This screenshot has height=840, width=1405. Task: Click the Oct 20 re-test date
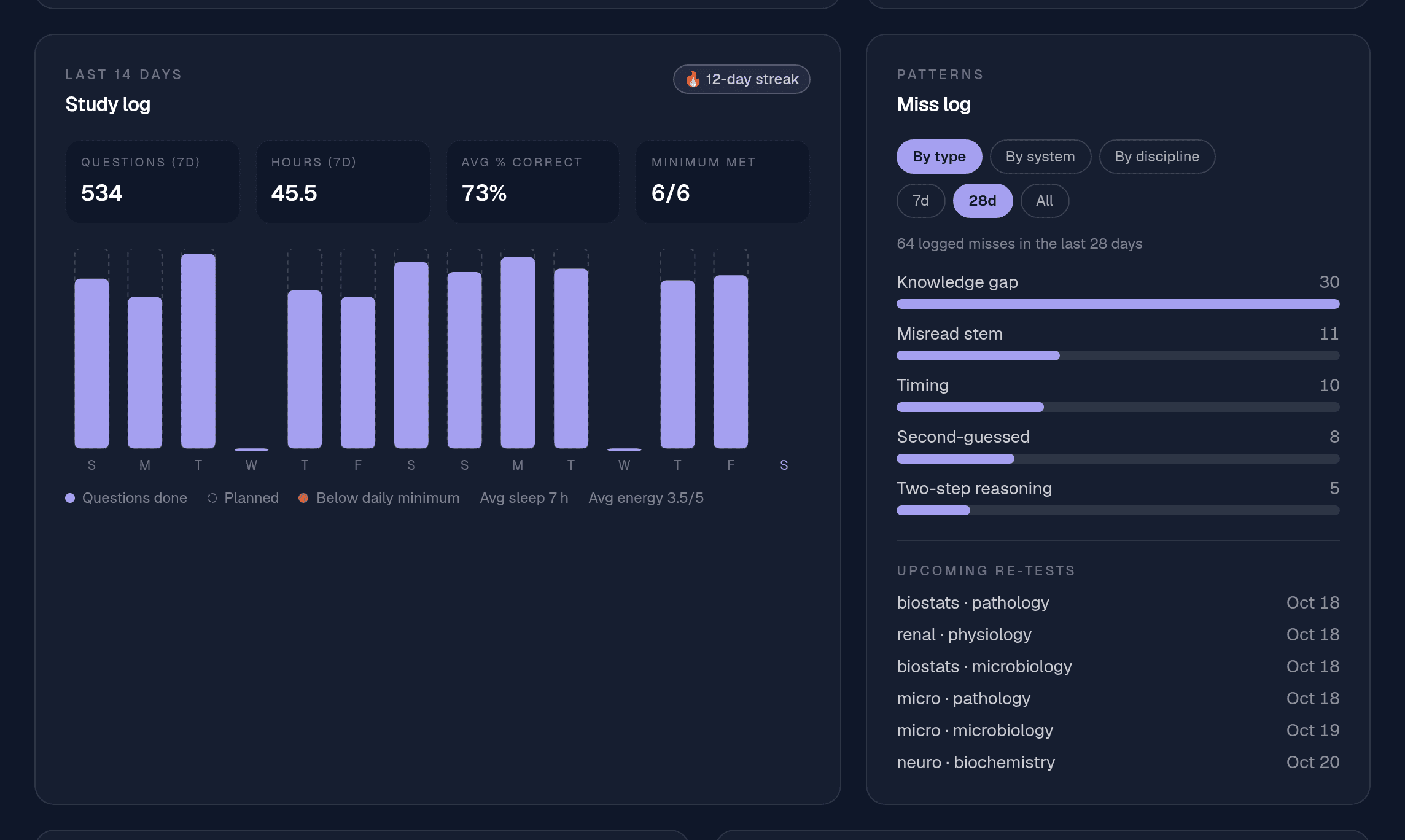(1313, 762)
